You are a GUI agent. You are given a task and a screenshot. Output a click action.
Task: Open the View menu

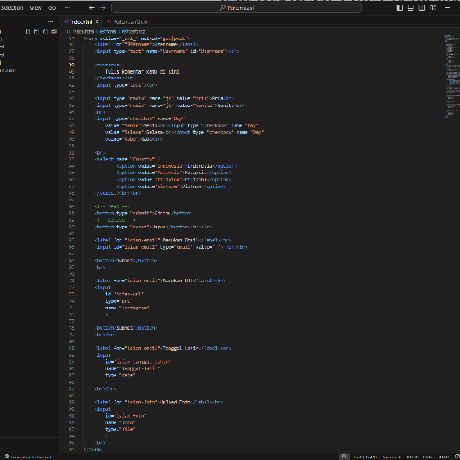(x=36, y=8)
